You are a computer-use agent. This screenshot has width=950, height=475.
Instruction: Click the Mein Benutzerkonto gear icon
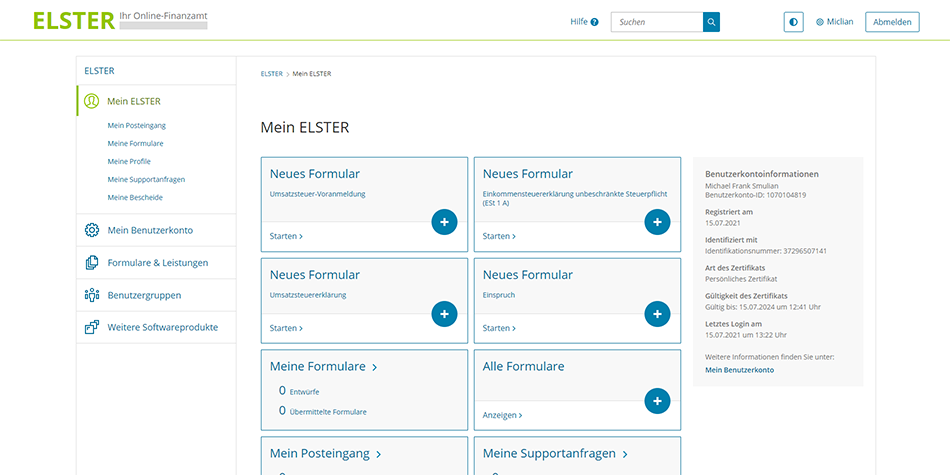pyautogui.click(x=91, y=230)
